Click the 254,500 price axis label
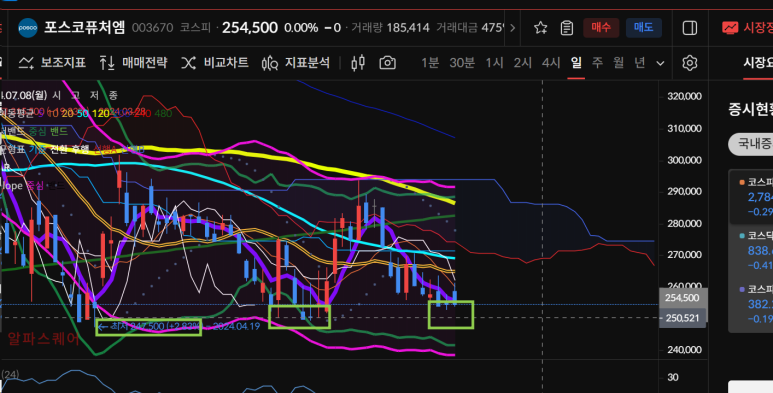The image size is (773, 393). point(682,298)
